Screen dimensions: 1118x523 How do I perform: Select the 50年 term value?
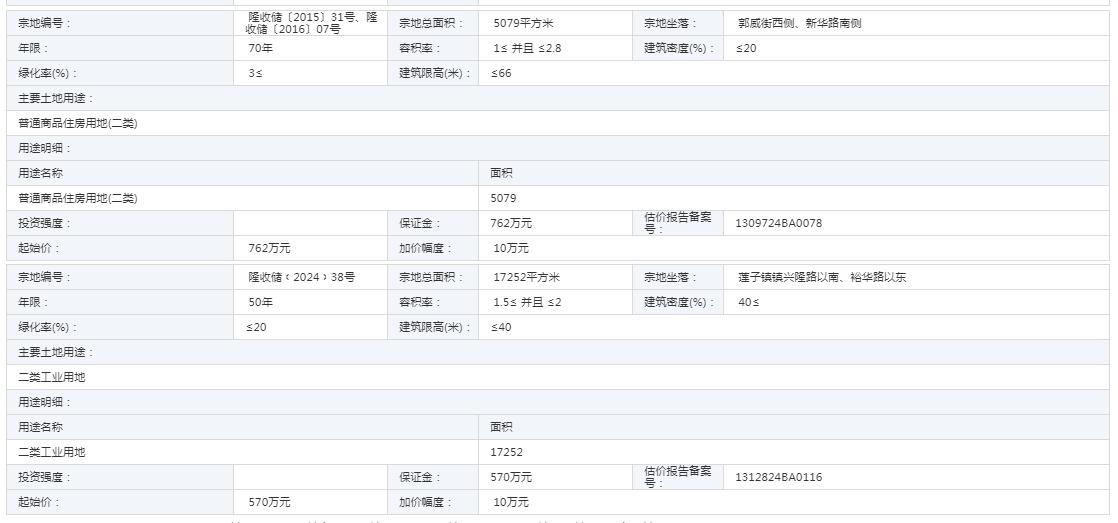tap(261, 302)
